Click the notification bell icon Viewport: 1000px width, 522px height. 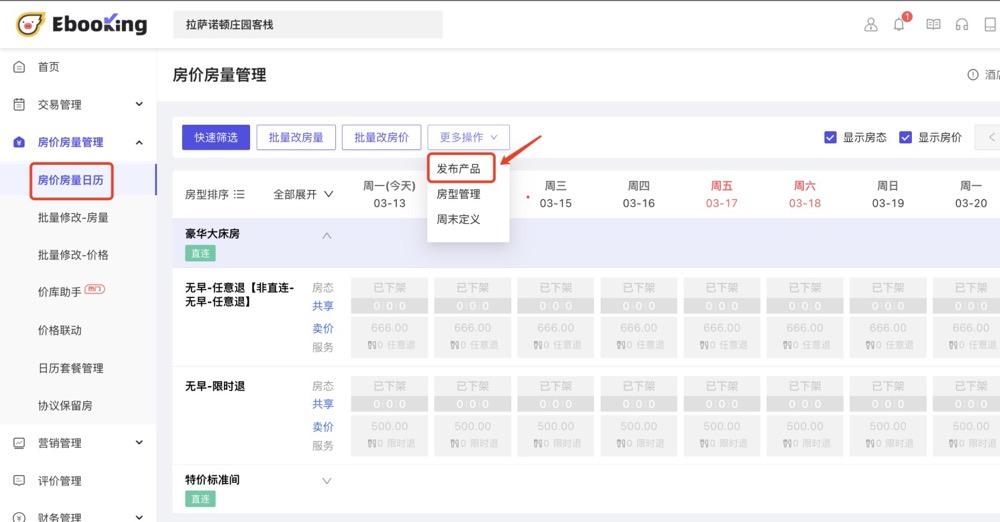click(899, 25)
